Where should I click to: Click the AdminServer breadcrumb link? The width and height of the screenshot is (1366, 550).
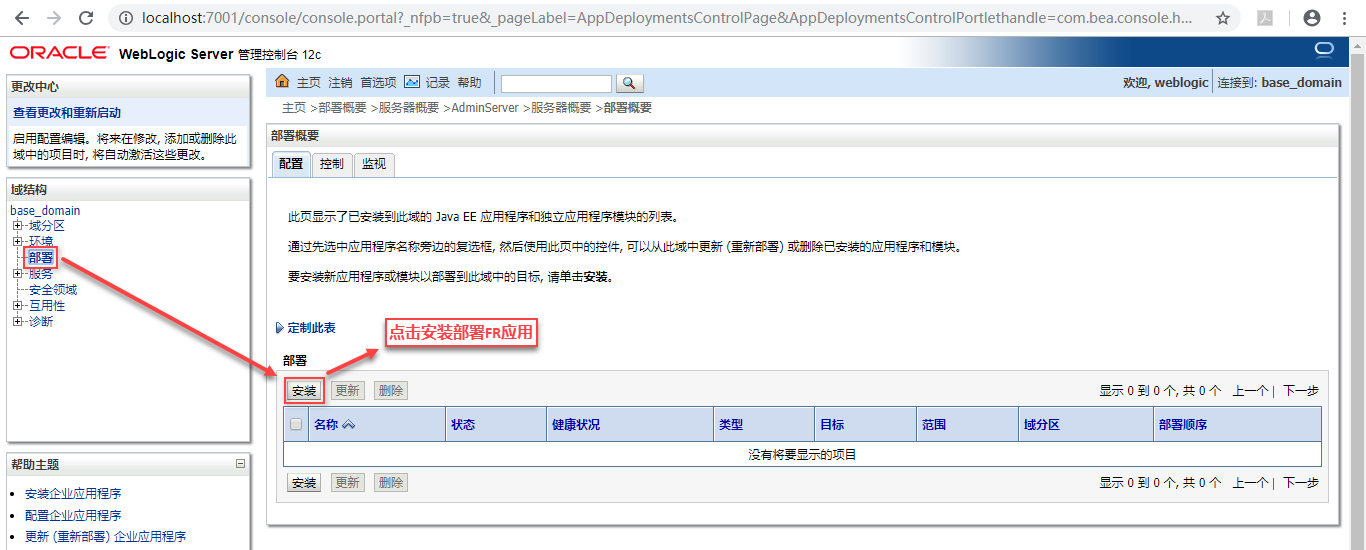[x=485, y=108]
